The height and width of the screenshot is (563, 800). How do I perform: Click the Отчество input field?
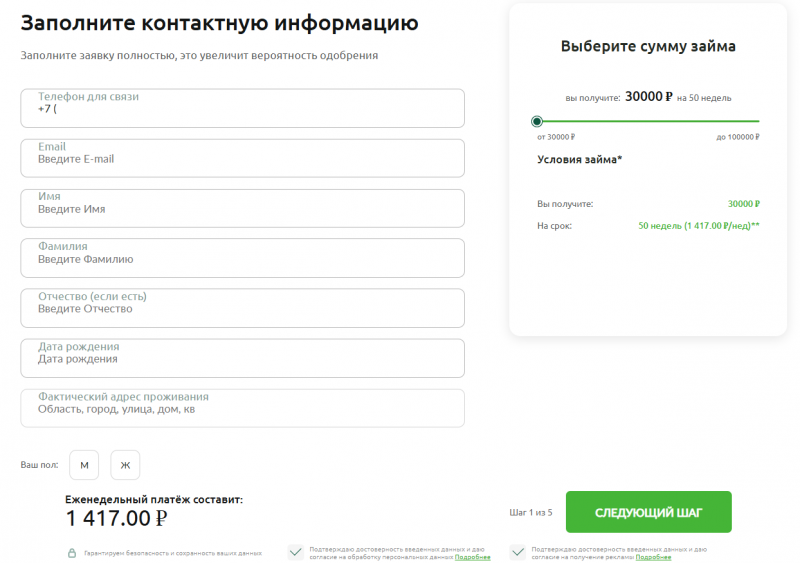pos(242,308)
